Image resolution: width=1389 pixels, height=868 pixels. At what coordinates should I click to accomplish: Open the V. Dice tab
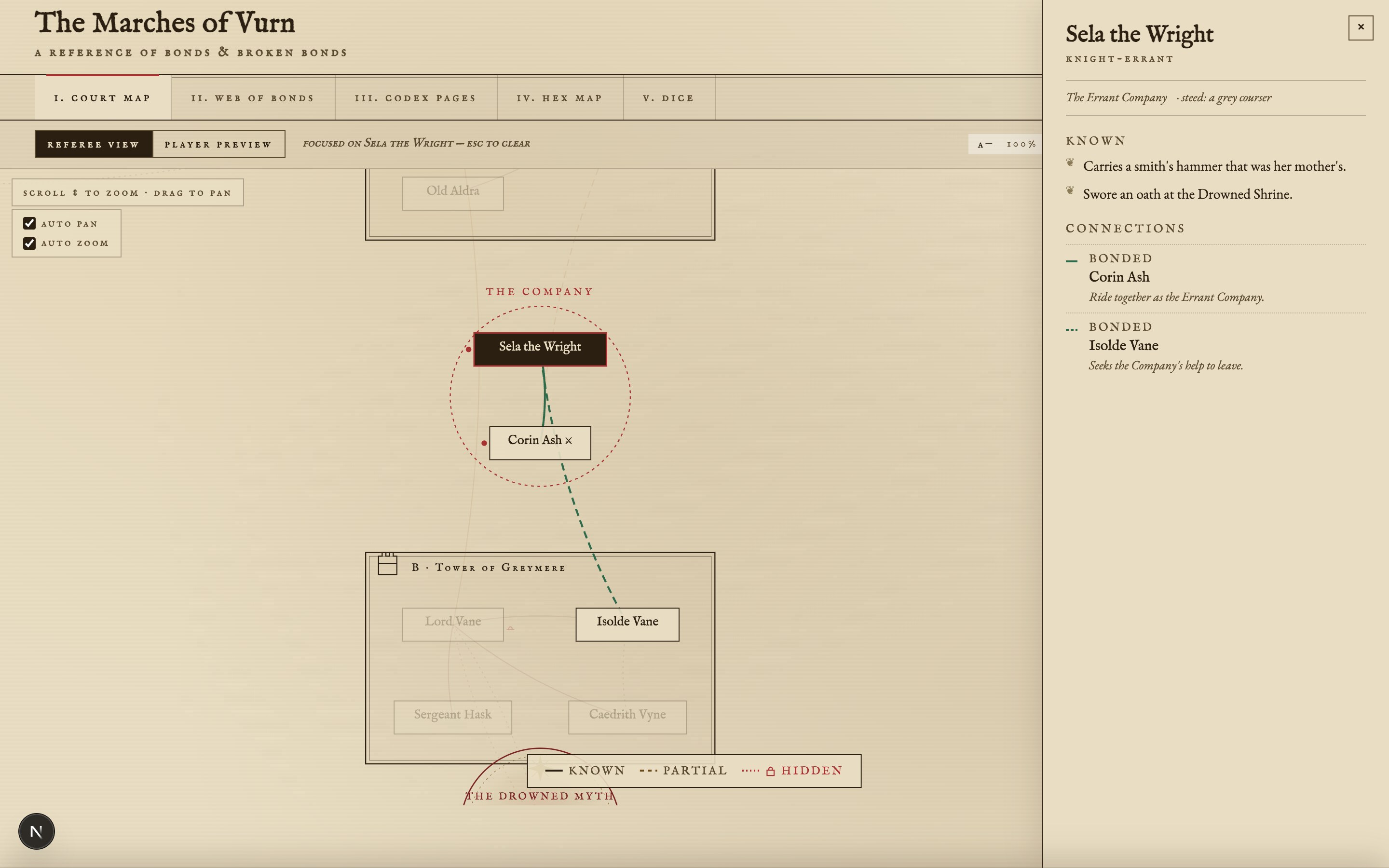pos(668,97)
